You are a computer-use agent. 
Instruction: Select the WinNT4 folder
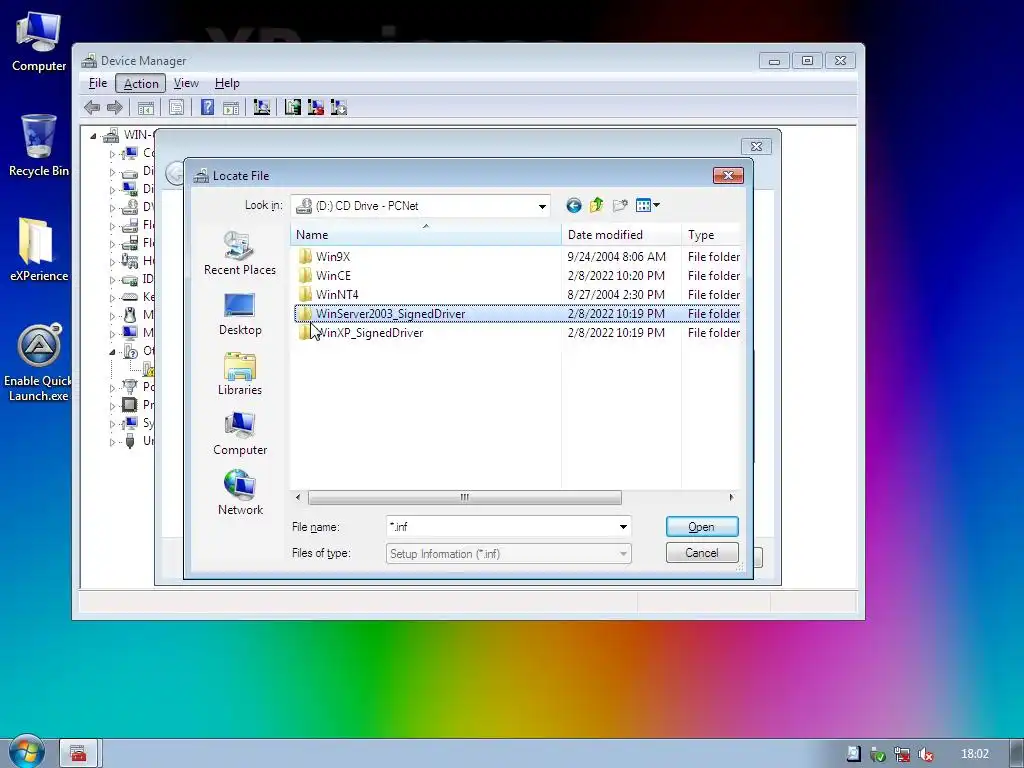click(516, 295)
